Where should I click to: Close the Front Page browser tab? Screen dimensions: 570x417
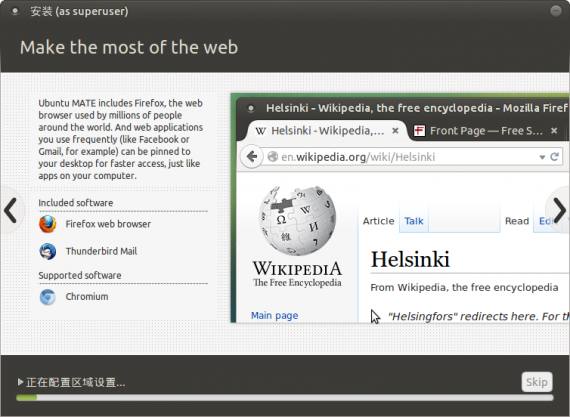point(554,131)
